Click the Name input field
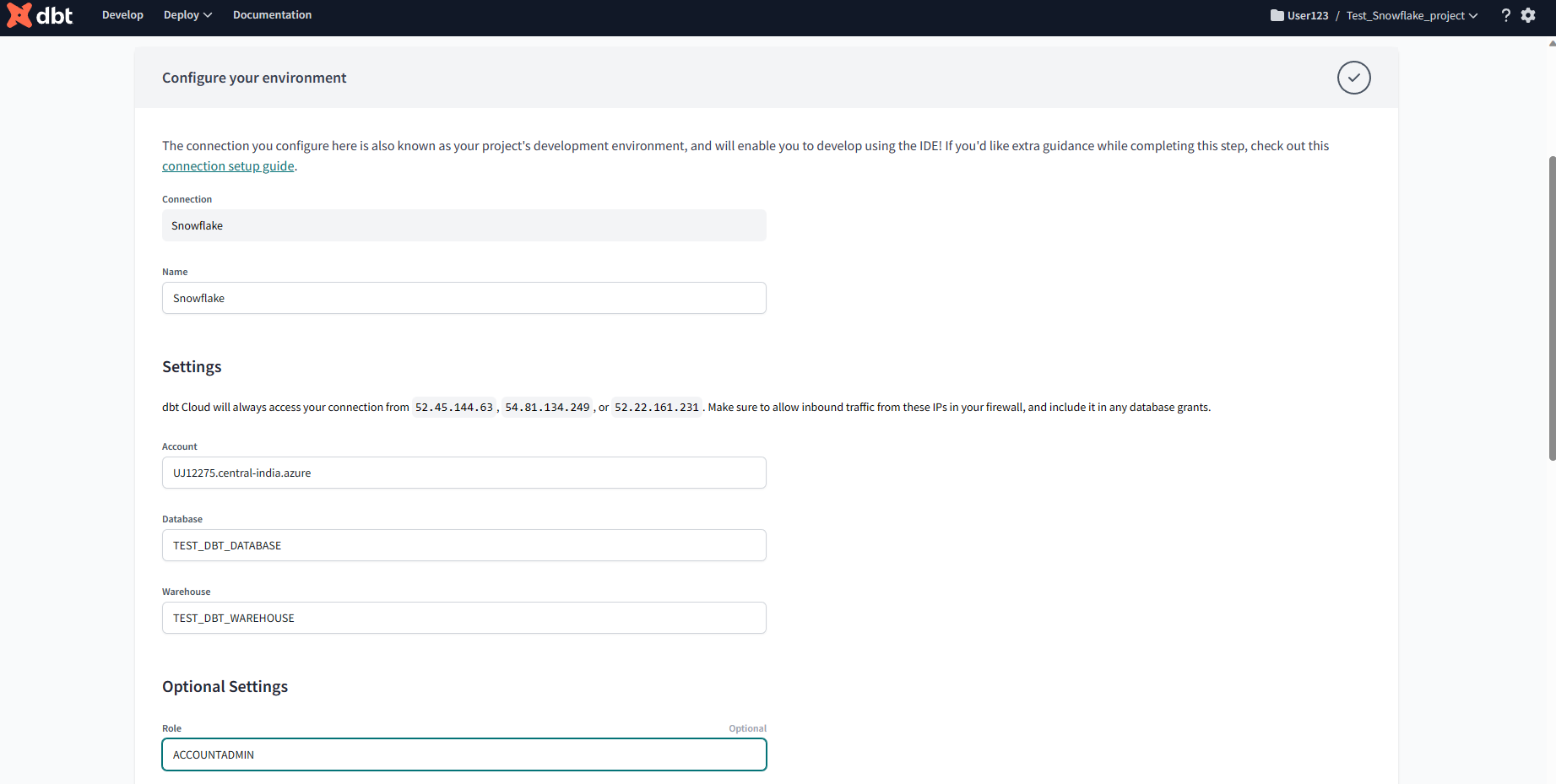 [x=464, y=298]
